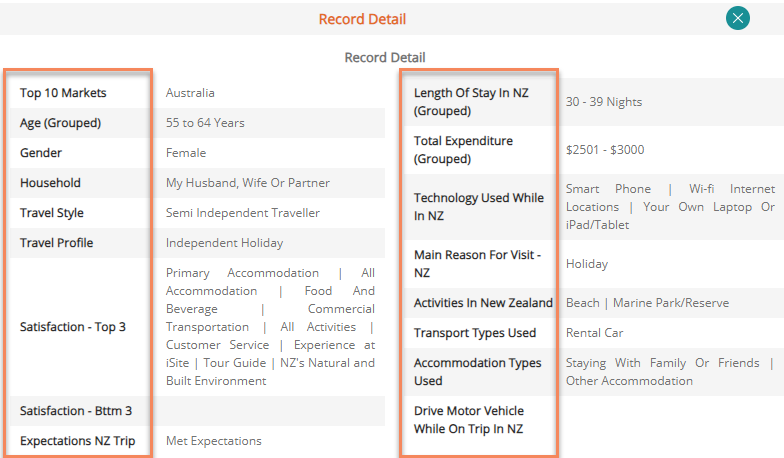The width and height of the screenshot is (784, 458).
Task: Select the Travel Profile label
Action: [x=56, y=243]
